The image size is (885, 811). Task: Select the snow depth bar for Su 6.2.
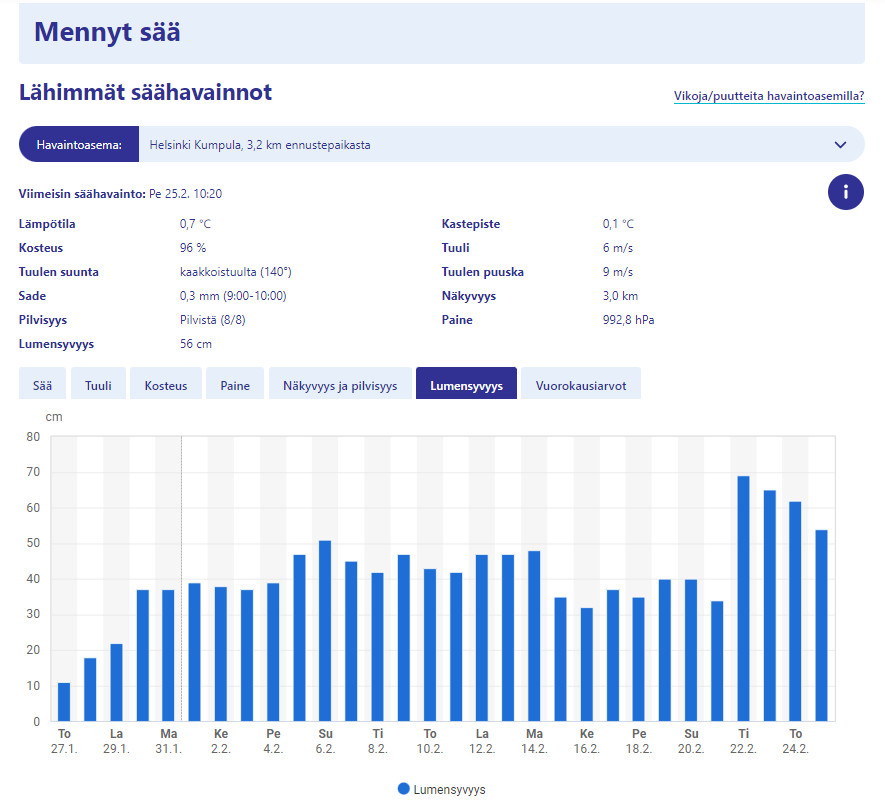point(325,630)
